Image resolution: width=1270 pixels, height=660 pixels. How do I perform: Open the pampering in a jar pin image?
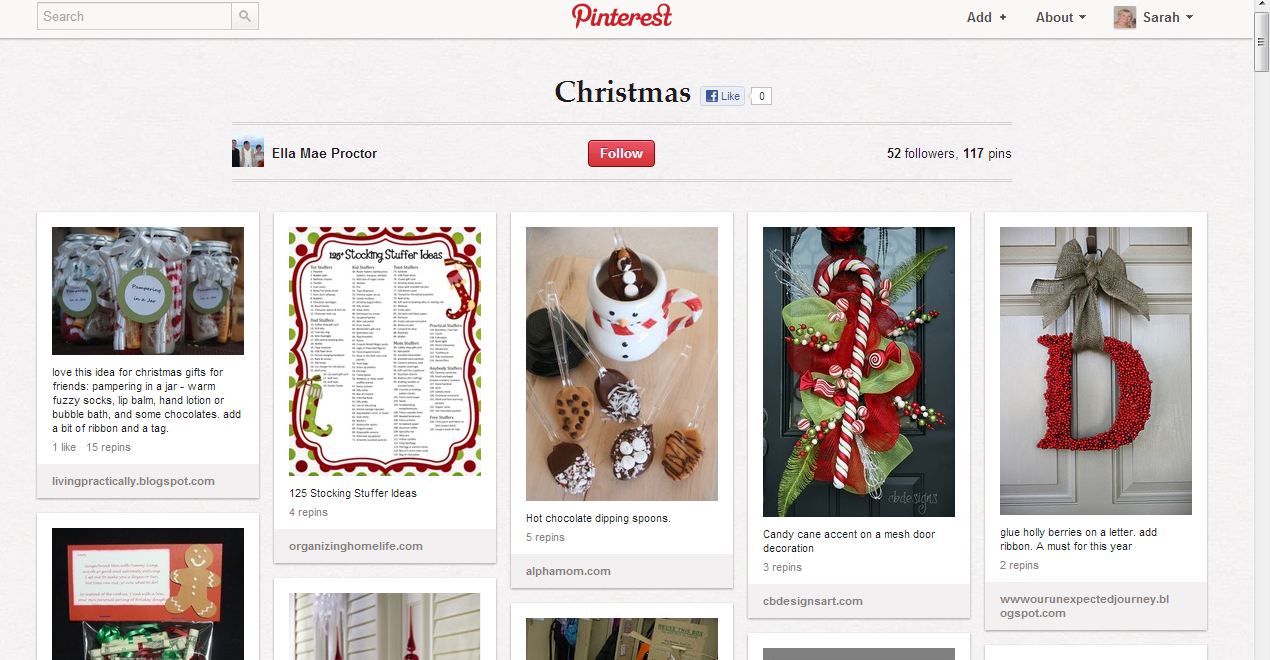[148, 291]
